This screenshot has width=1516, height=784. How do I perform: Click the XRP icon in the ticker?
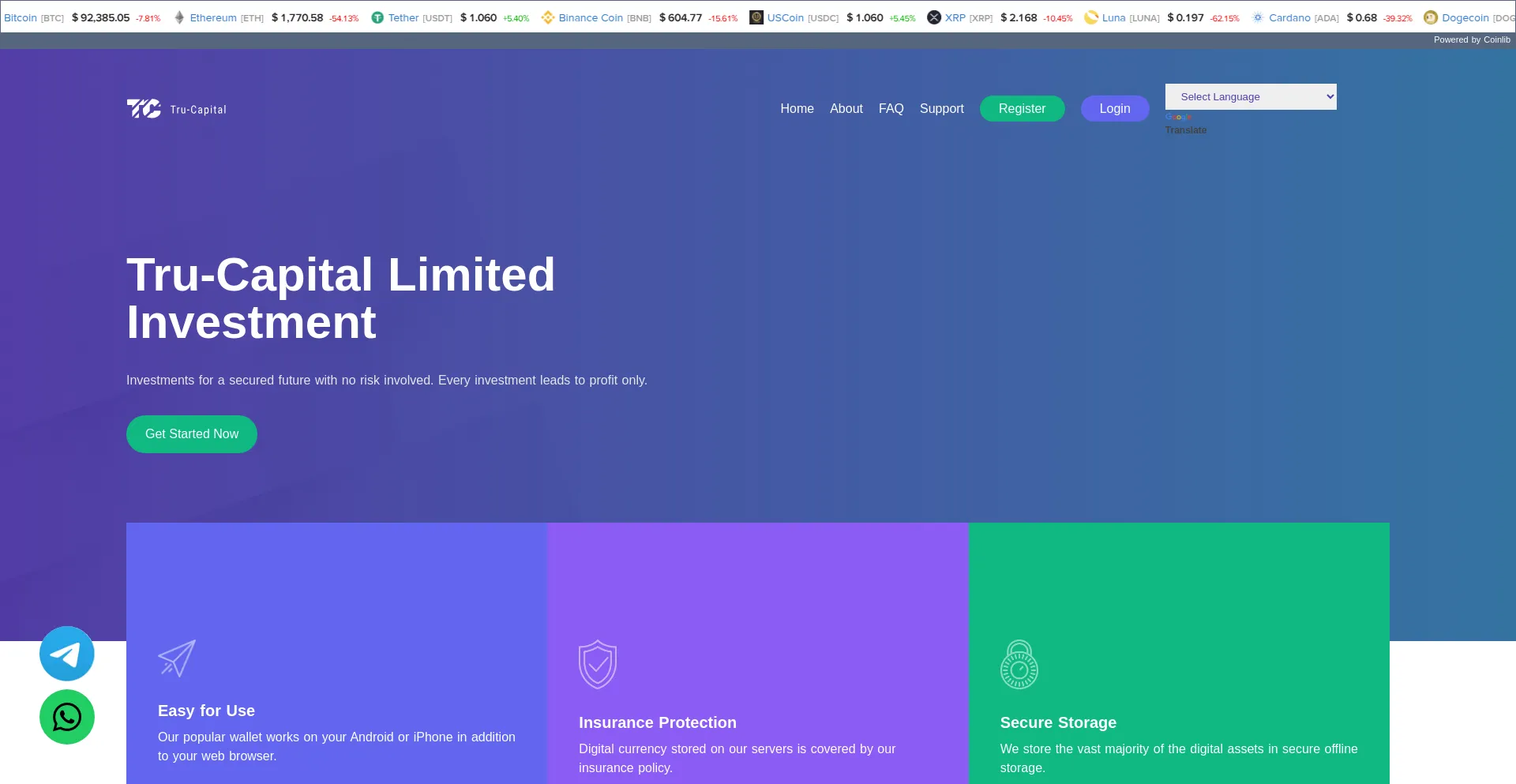point(932,17)
